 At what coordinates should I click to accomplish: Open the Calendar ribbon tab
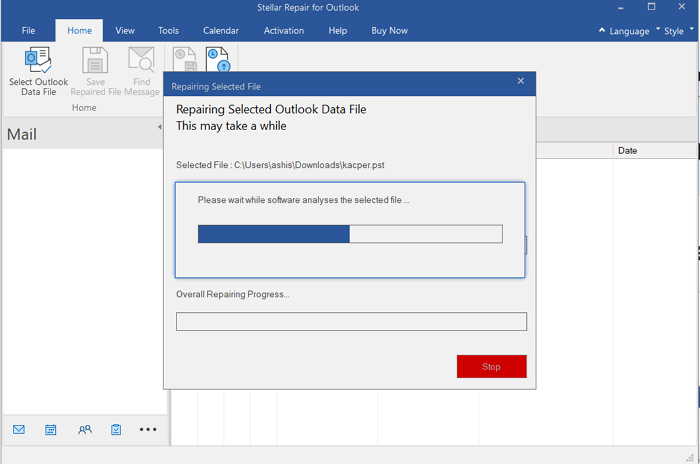tap(221, 30)
